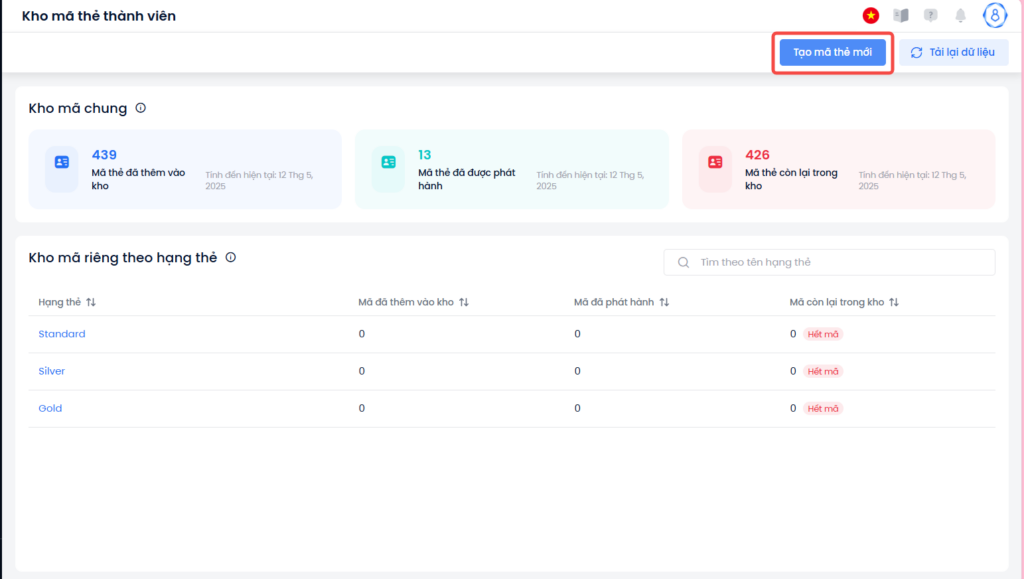Click info icon beside Kho mã riêng theo hạng thẻ

(231, 257)
